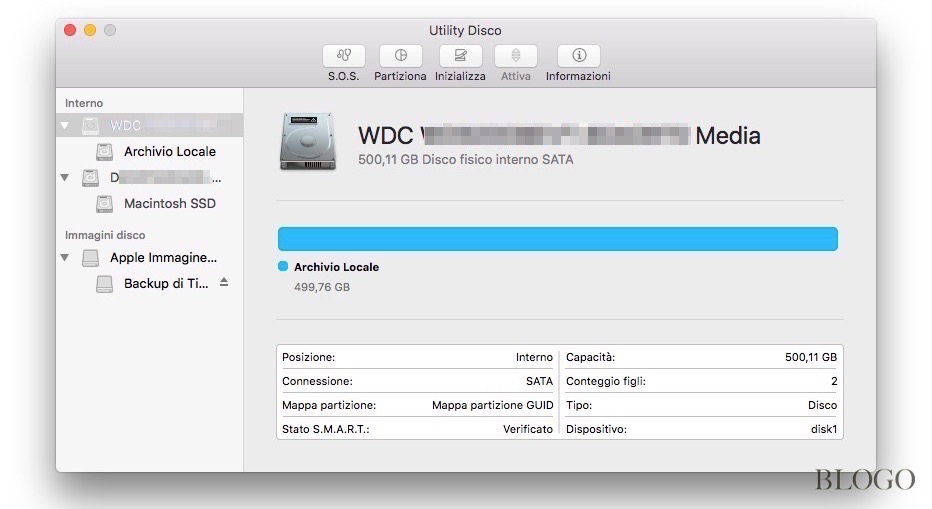The image size is (932, 509).
Task: Click the large hard drive icon in header
Action: (x=308, y=142)
